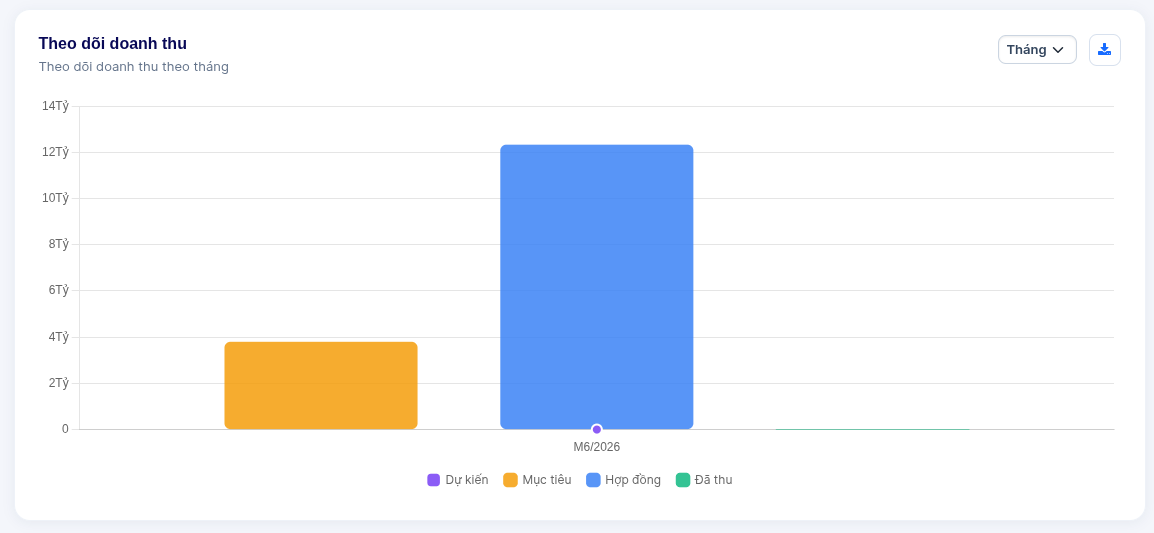Click the Theo dõi doanh thu title
Viewport: 1154px width, 533px height.
[113, 43]
